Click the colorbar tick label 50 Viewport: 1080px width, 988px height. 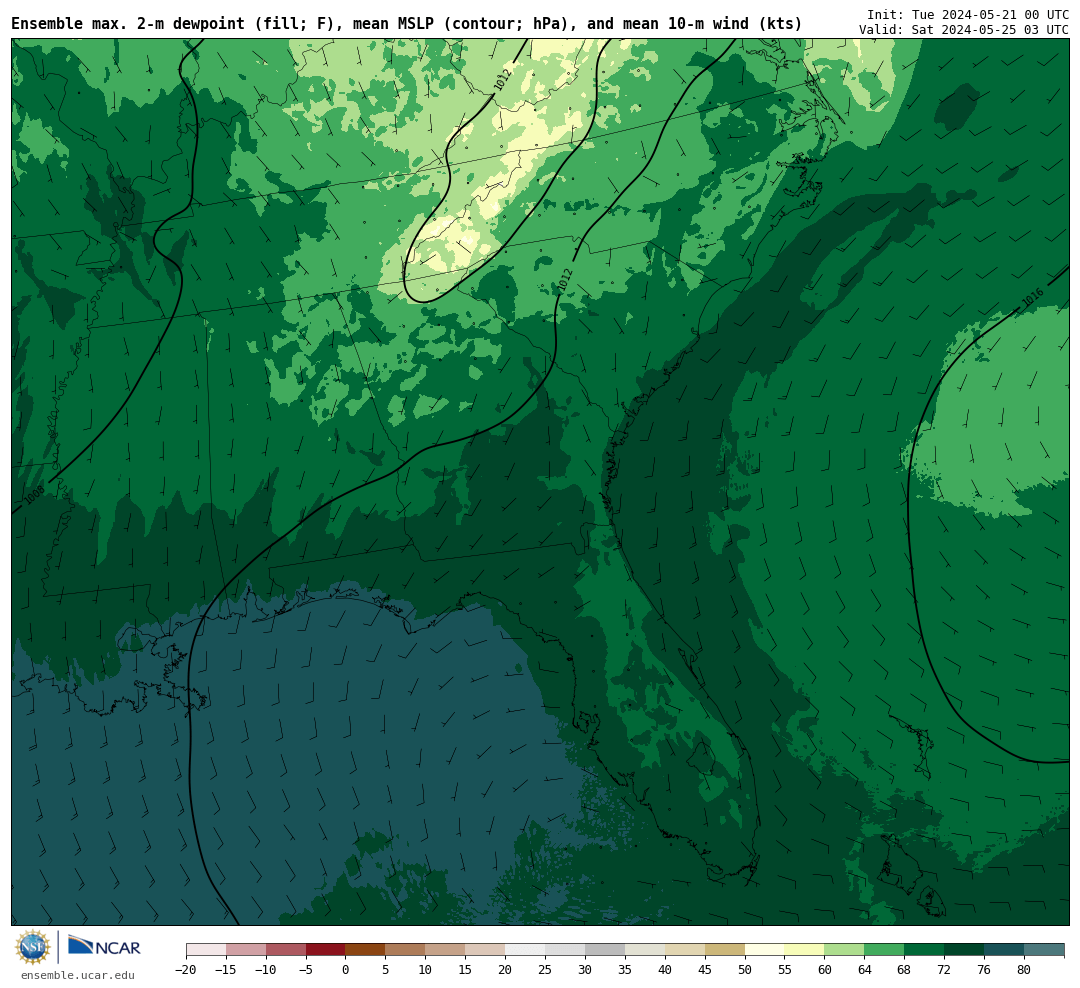click(745, 970)
